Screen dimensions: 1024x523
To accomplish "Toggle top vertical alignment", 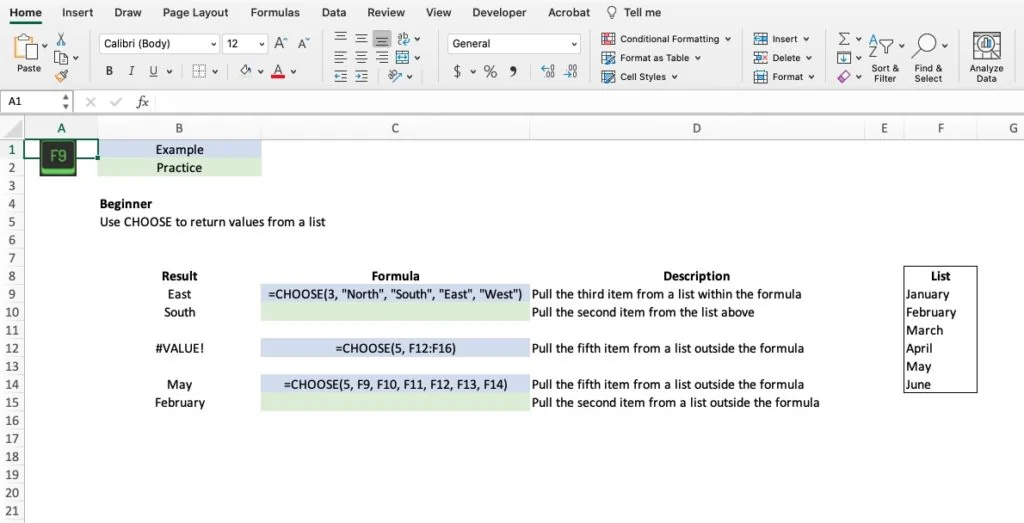I will point(340,39).
